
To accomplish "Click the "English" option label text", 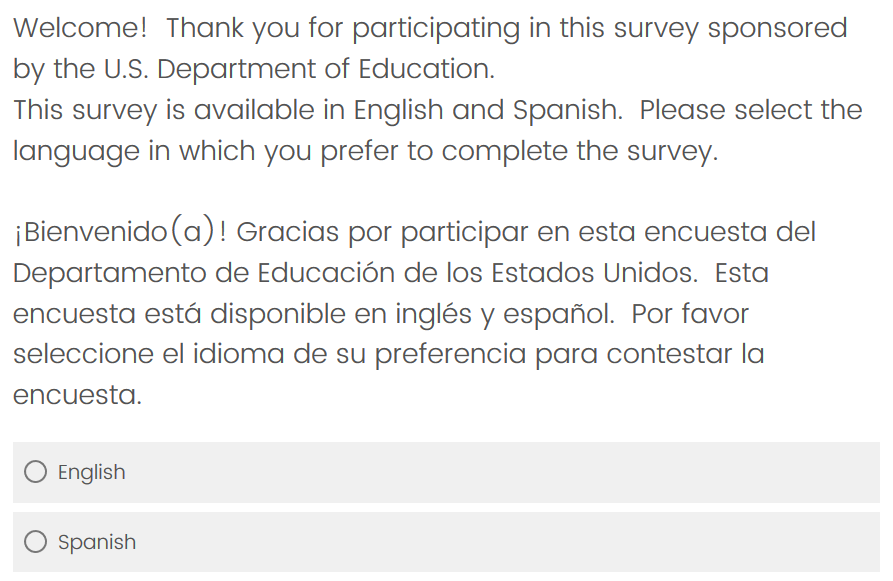I will (x=92, y=472).
